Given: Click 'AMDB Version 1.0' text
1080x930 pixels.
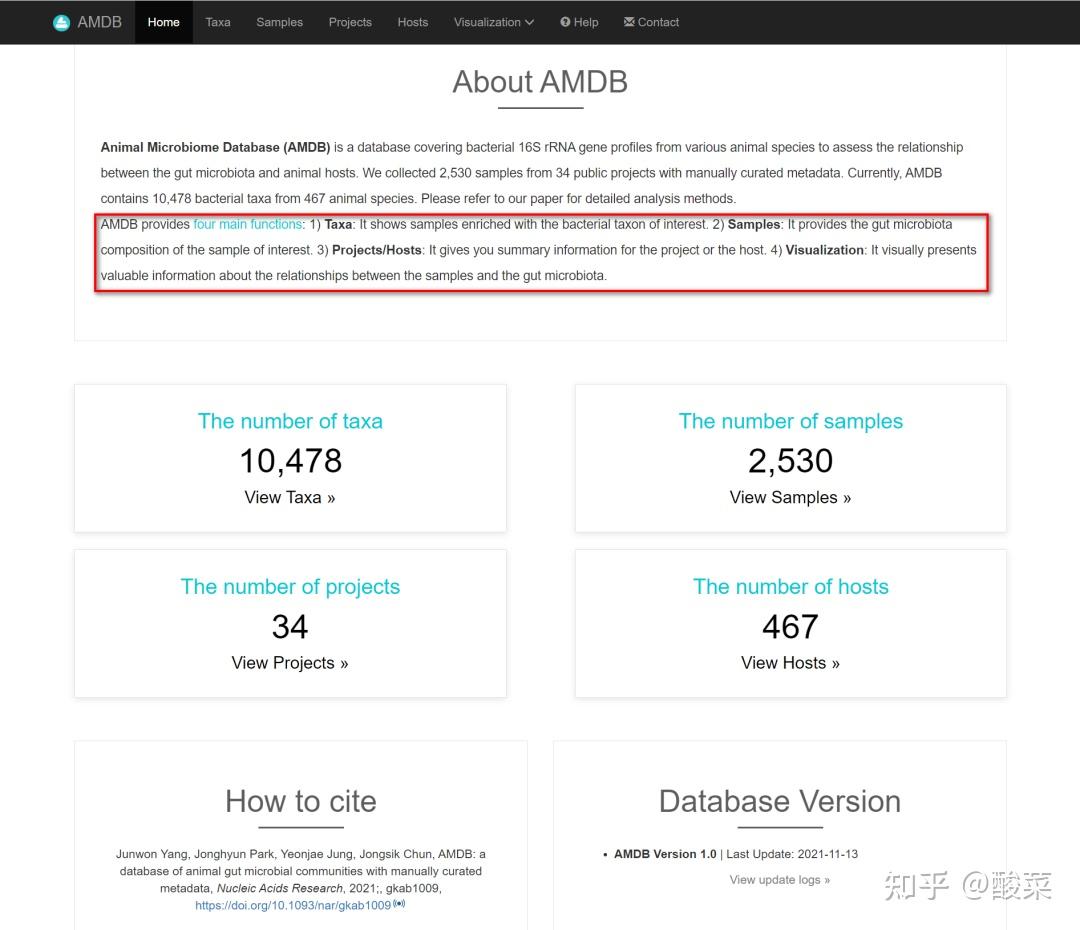Looking at the screenshot, I should [665, 854].
